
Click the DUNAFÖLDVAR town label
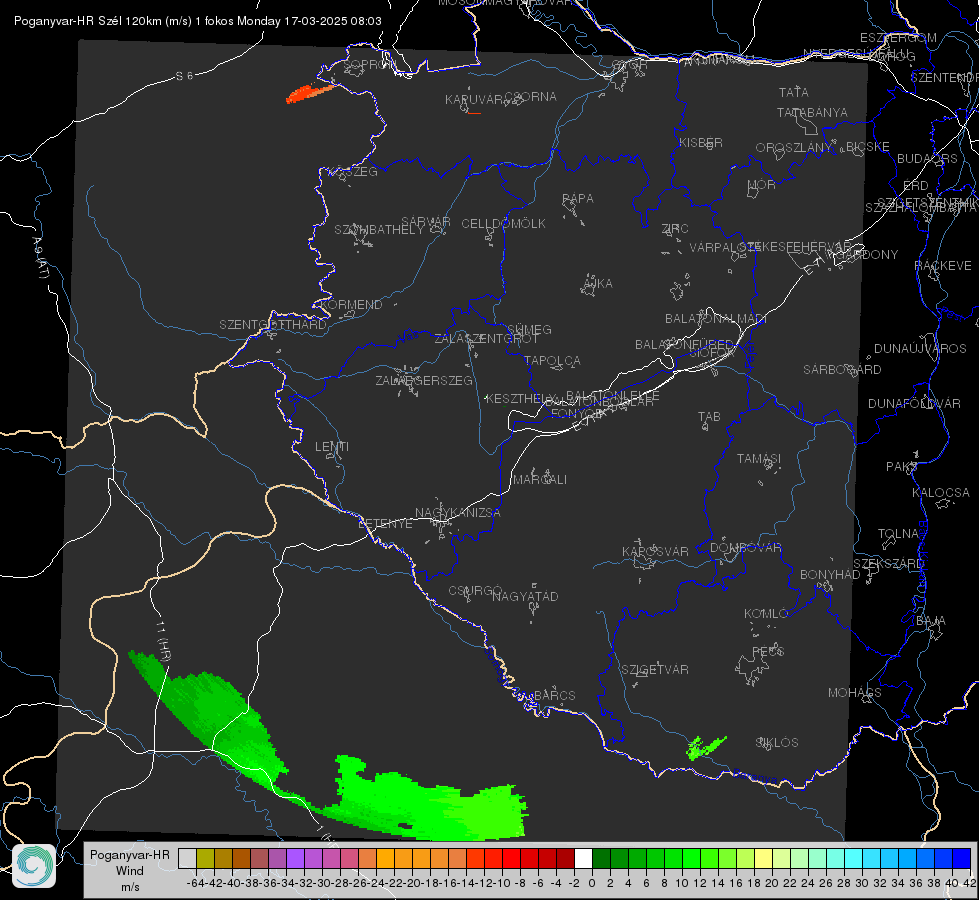[x=914, y=403]
